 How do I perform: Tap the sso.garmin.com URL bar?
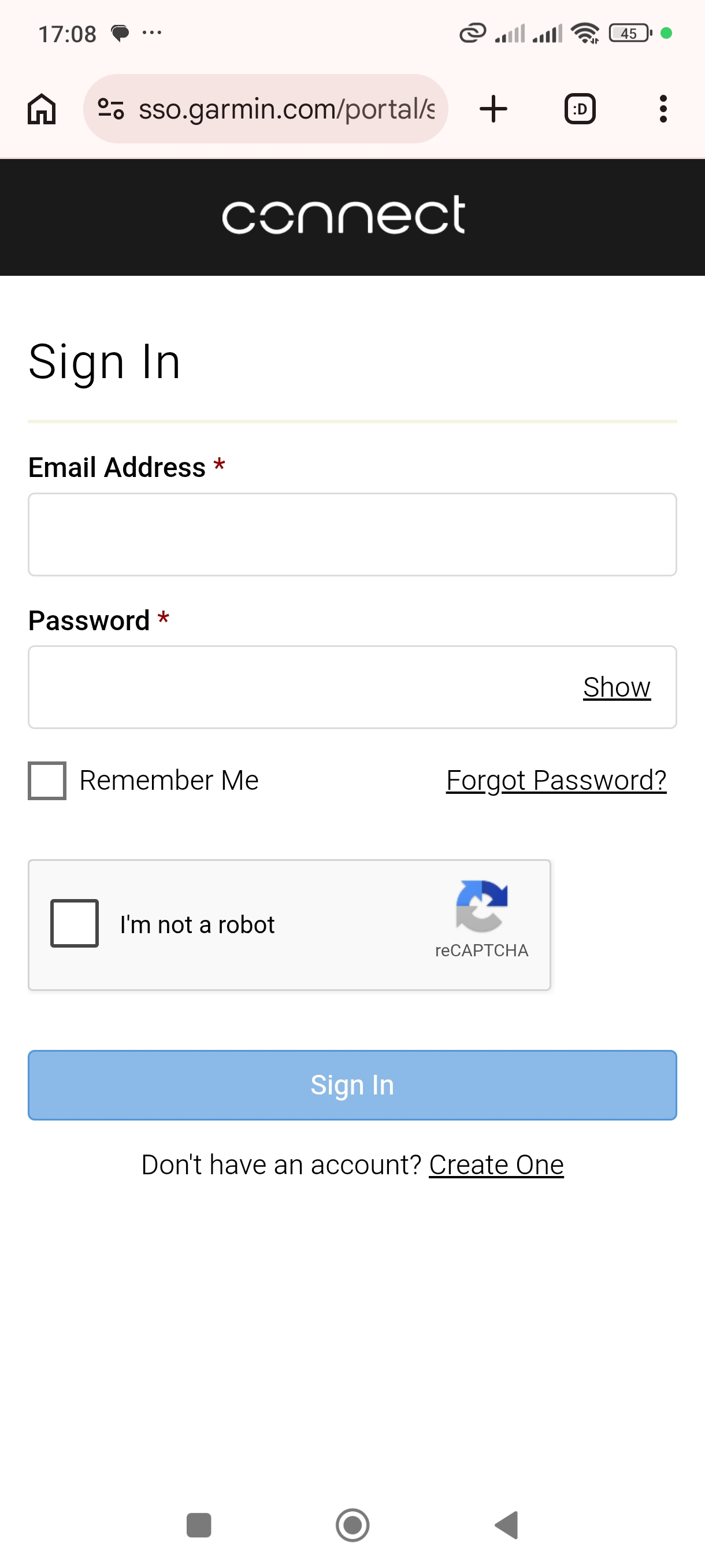pos(286,110)
